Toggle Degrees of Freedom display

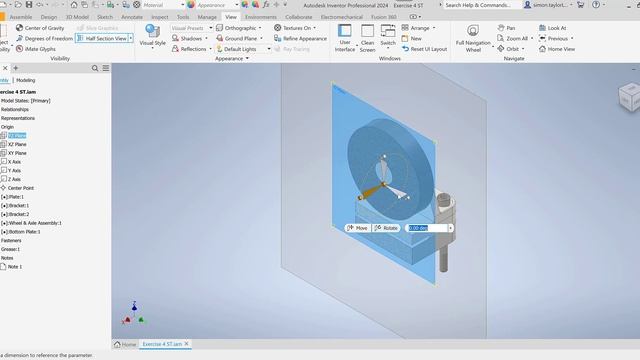tap(44, 38)
